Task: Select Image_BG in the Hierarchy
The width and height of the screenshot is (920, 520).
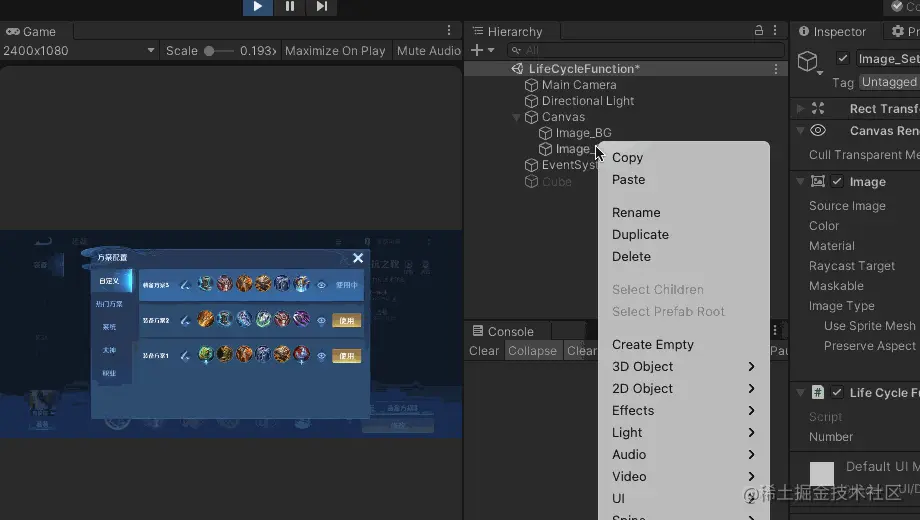Action: 583,133
